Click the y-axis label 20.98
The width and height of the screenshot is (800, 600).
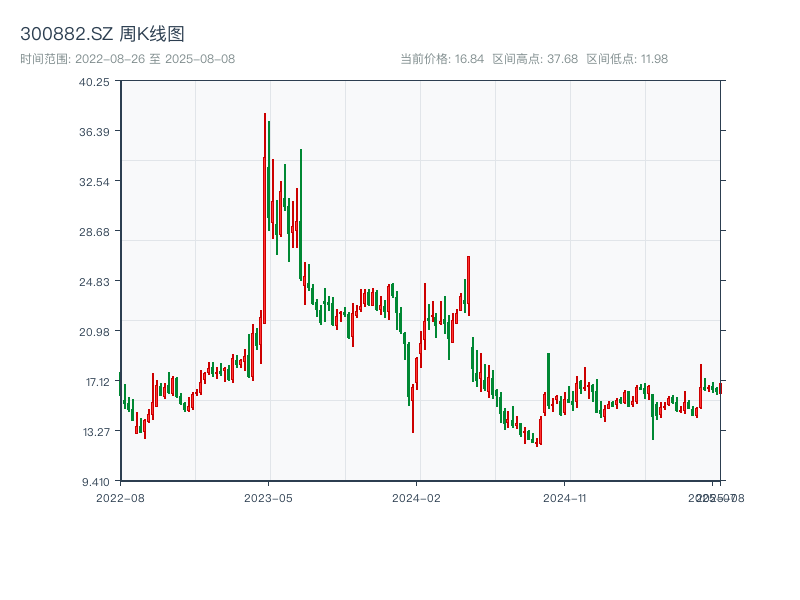[94, 332]
